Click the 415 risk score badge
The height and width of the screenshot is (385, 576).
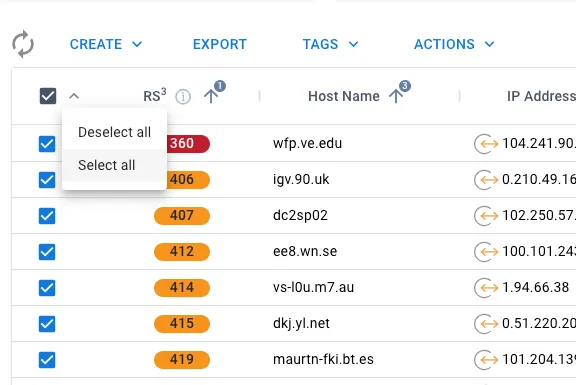tap(182, 324)
